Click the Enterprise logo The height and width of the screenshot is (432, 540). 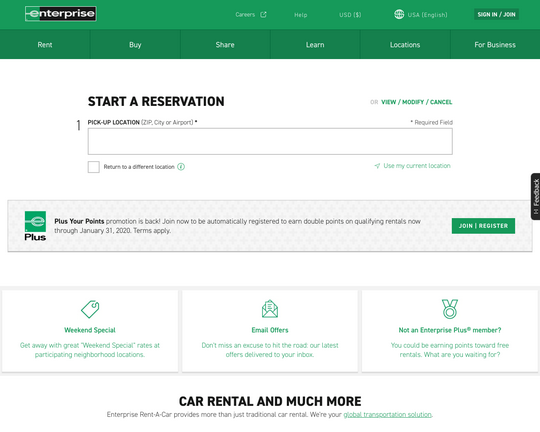point(61,14)
